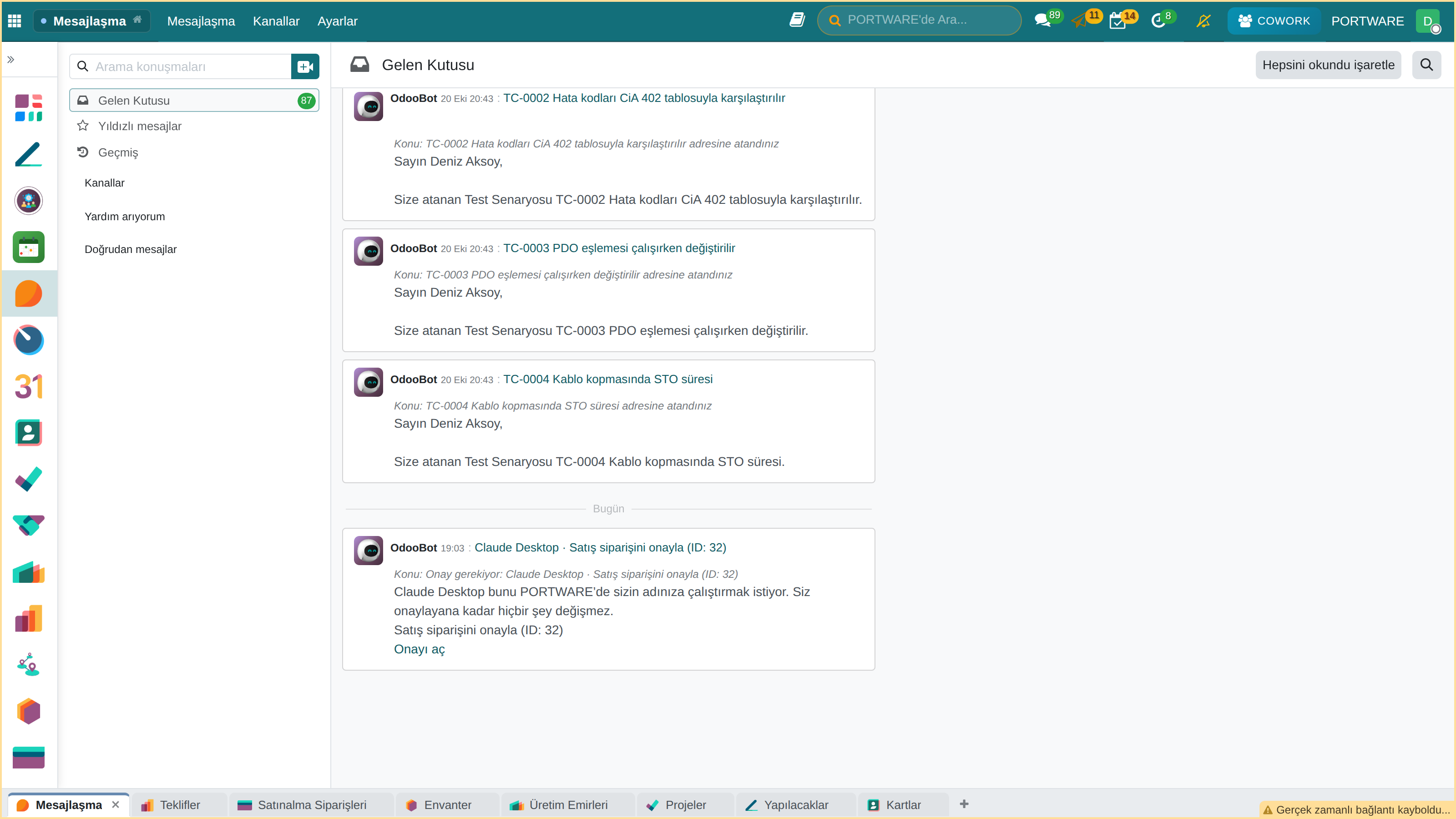Open the apps grid menu
Image resolution: width=1456 pixels, height=819 pixels.
[x=15, y=21]
